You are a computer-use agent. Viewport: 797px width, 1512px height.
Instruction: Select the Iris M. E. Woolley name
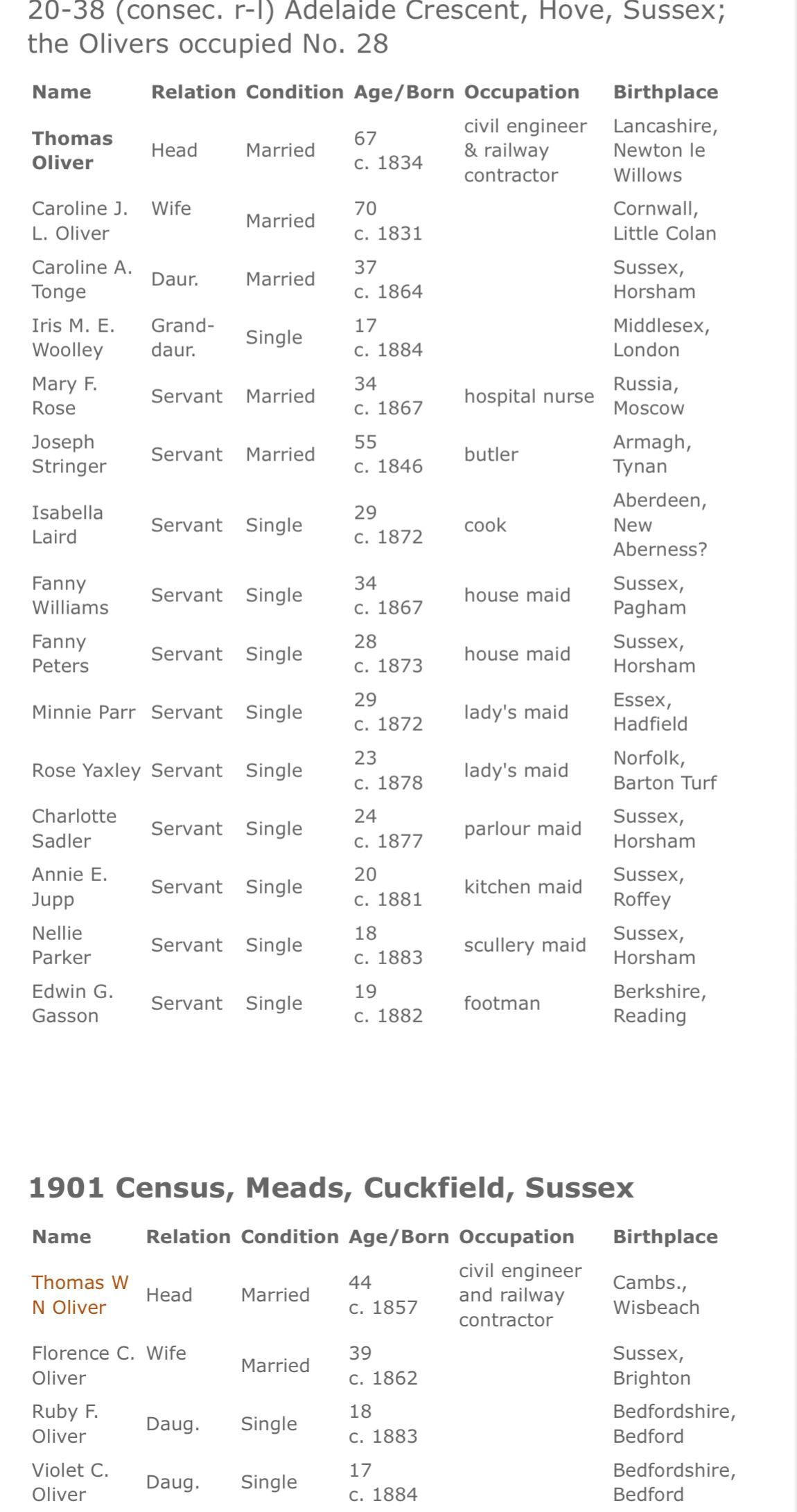coord(73,337)
